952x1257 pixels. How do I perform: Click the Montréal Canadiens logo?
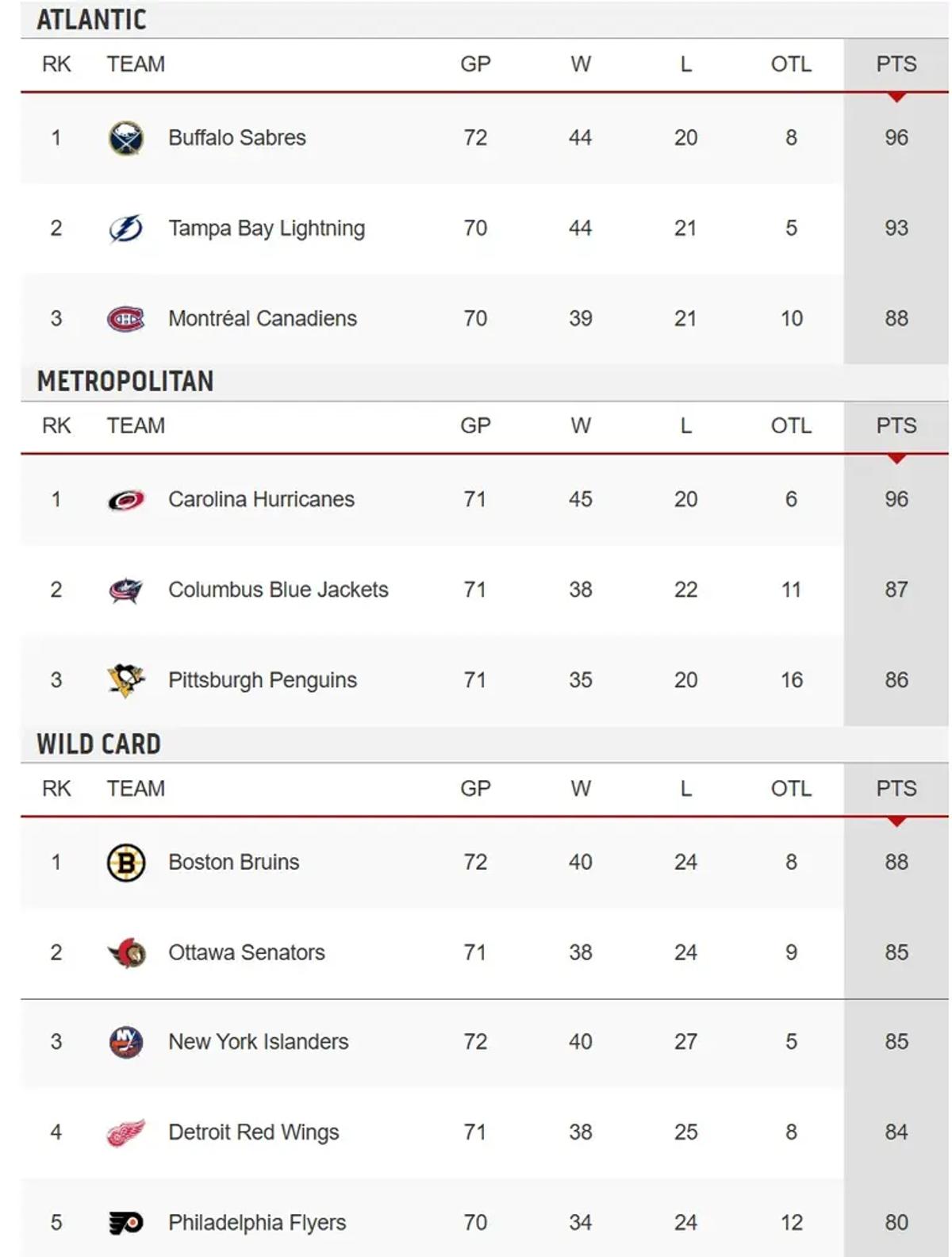(125, 319)
